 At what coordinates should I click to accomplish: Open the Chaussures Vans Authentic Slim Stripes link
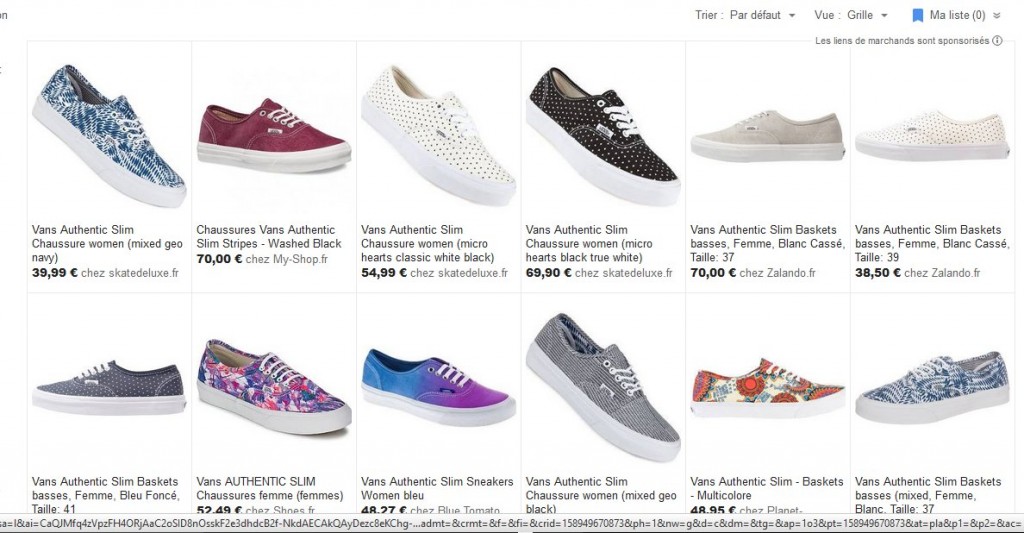[269, 236]
